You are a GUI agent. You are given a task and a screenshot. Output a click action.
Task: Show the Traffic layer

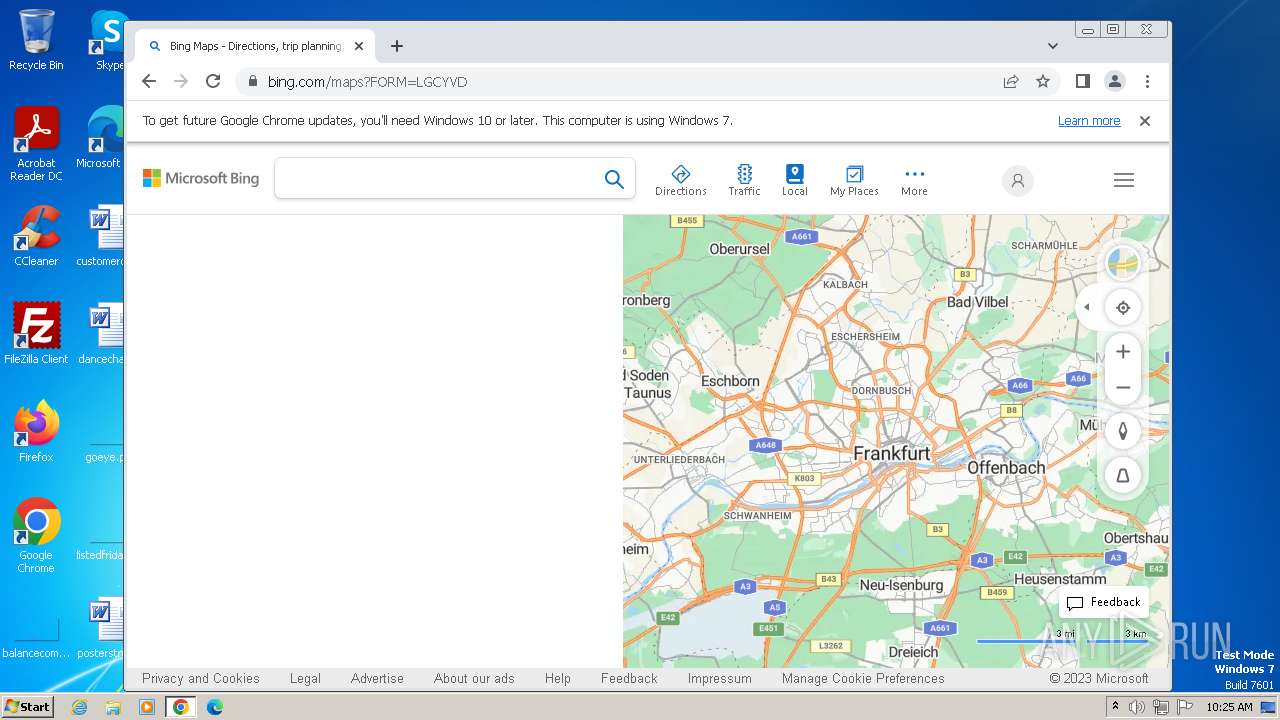point(744,180)
